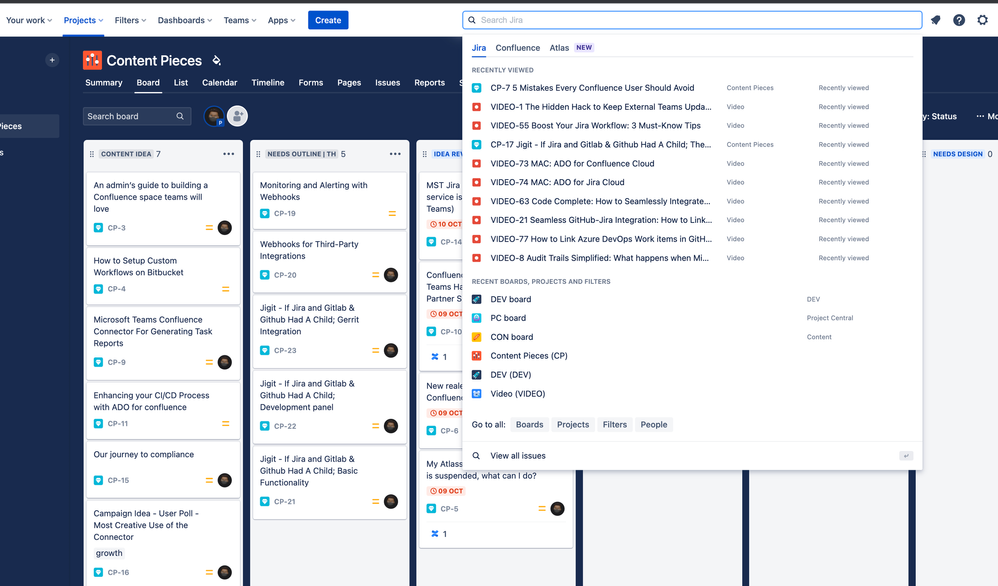
Task: Go to all People button
Action: pos(654,425)
